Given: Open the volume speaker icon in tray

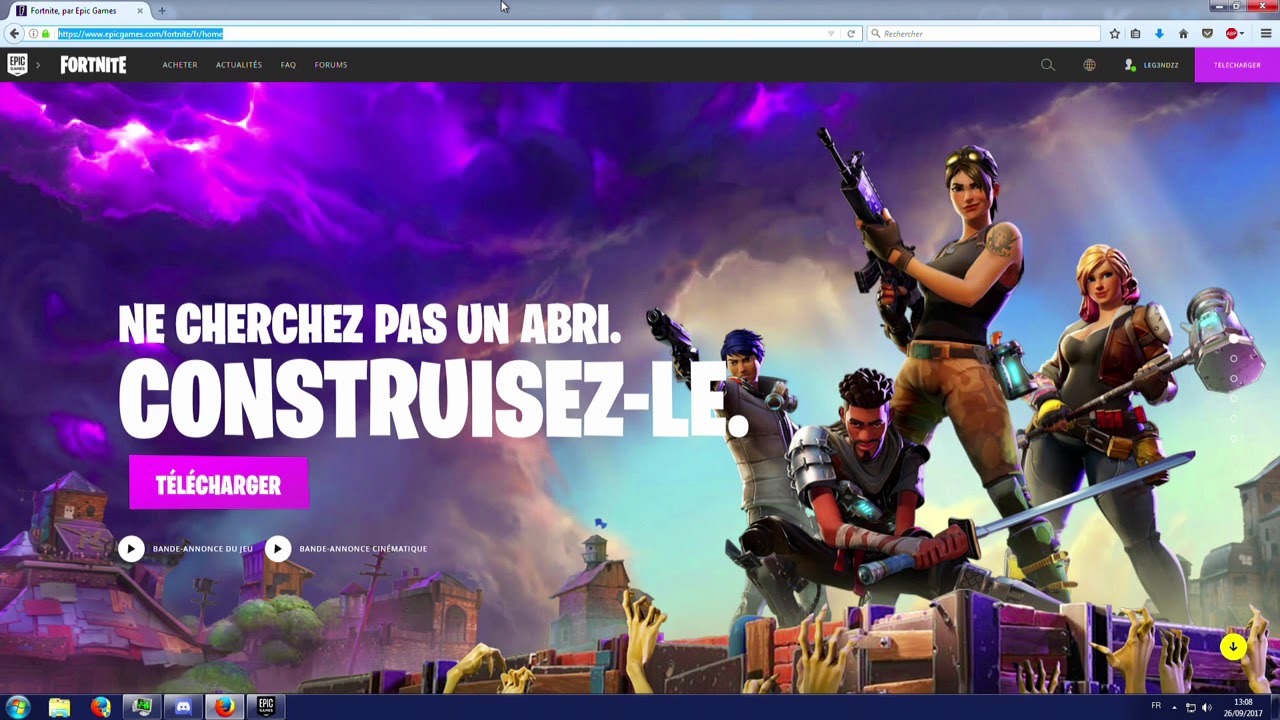Looking at the screenshot, I should [x=1207, y=707].
